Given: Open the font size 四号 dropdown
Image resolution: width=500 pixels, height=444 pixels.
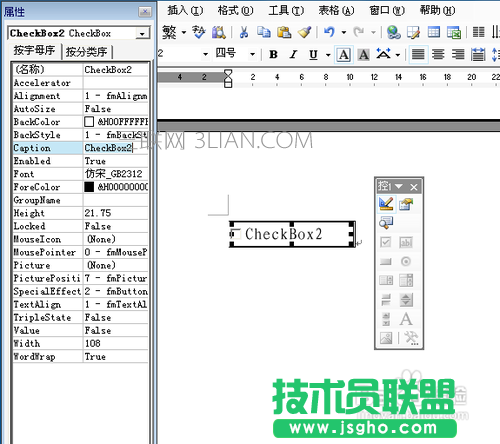Looking at the screenshot, I should tap(252, 54).
